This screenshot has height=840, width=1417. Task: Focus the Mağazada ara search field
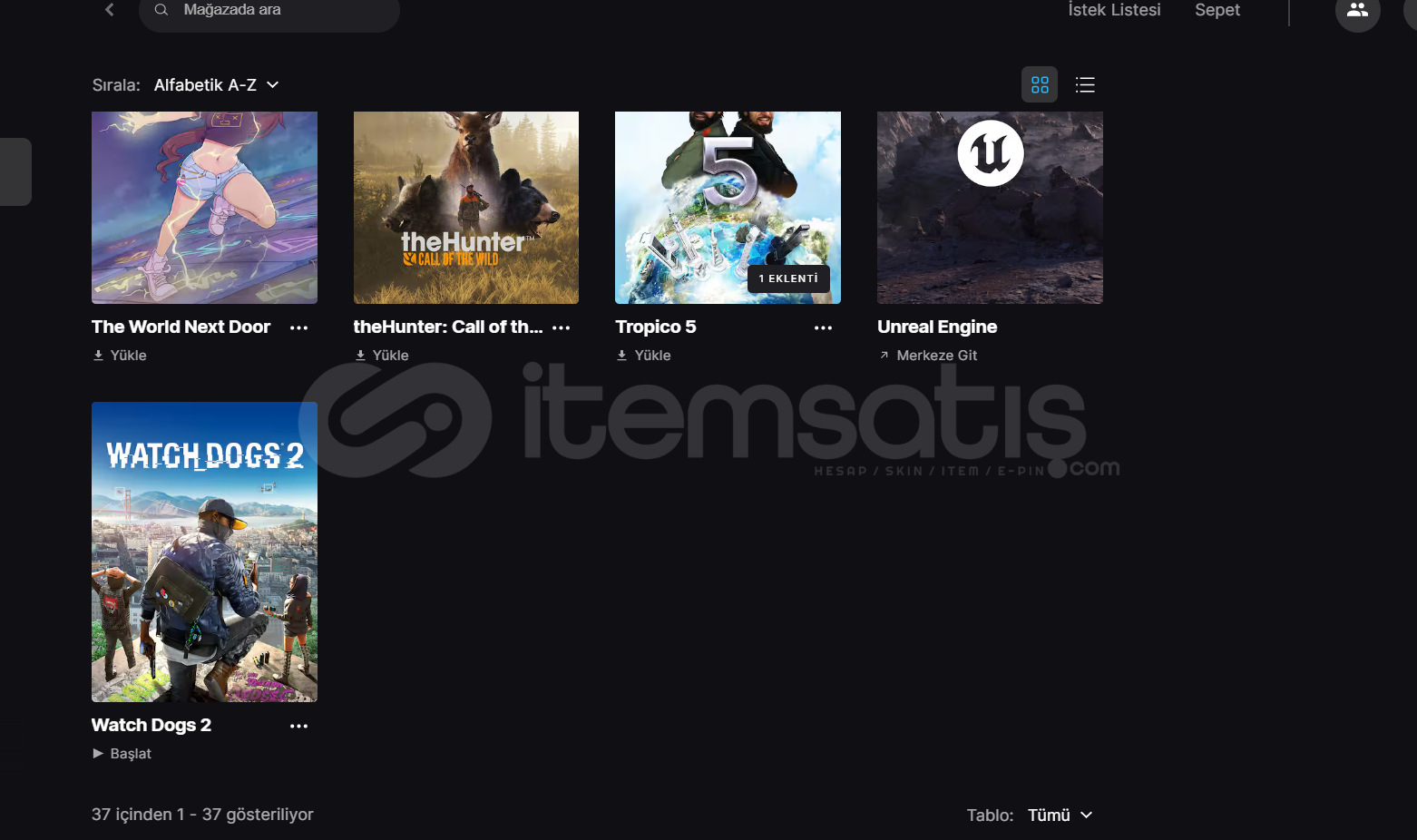point(269,10)
